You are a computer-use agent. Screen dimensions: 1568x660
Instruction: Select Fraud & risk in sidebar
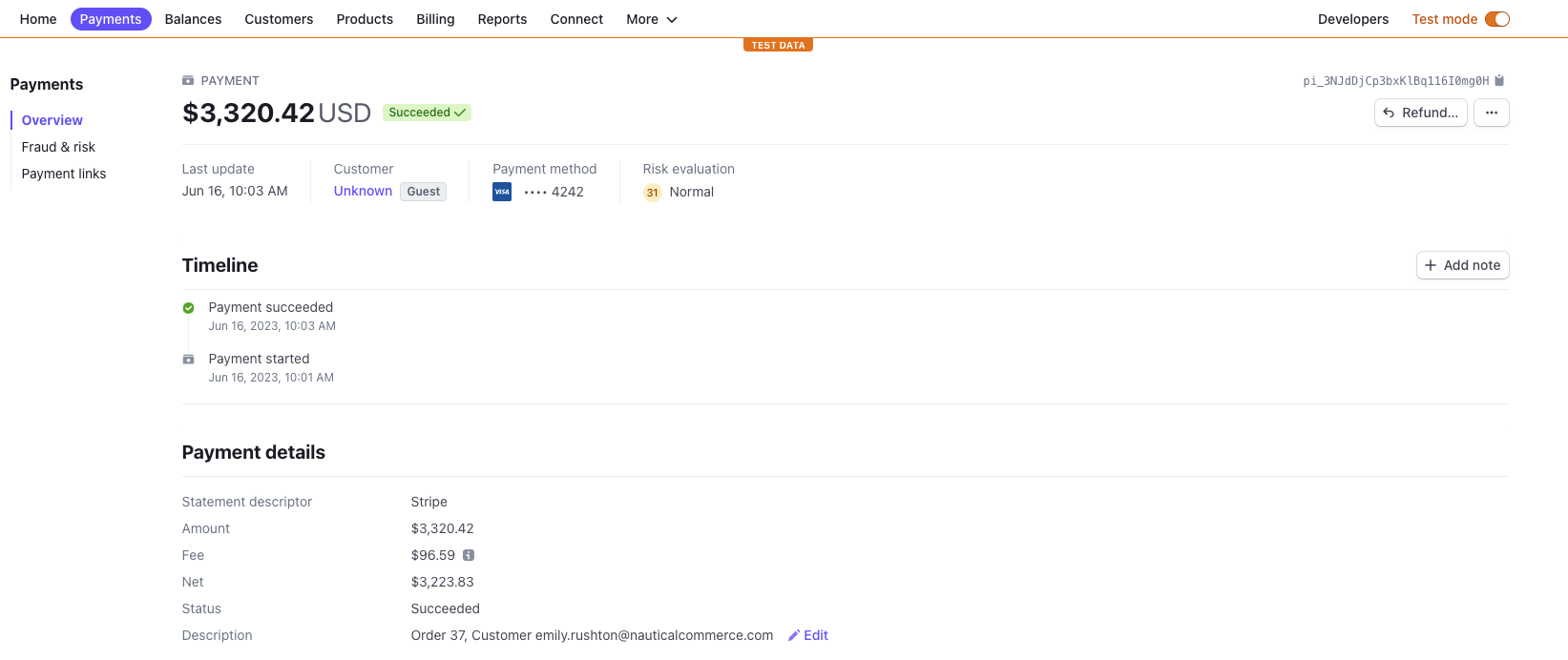(x=58, y=147)
